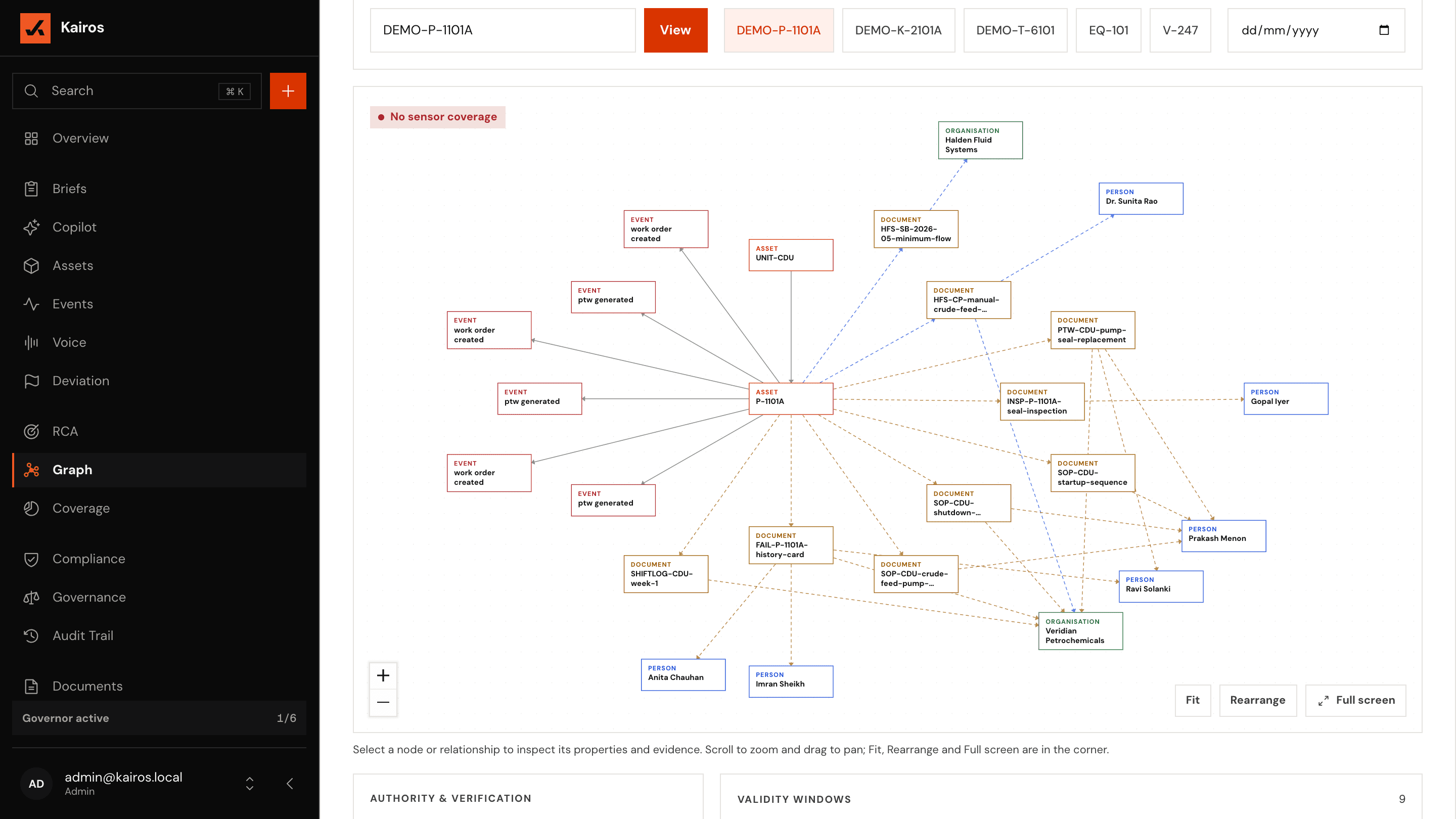This screenshot has height=819, width=1456.
Task: Click the sidebar Search box
Action: click(x=137, y=90)
